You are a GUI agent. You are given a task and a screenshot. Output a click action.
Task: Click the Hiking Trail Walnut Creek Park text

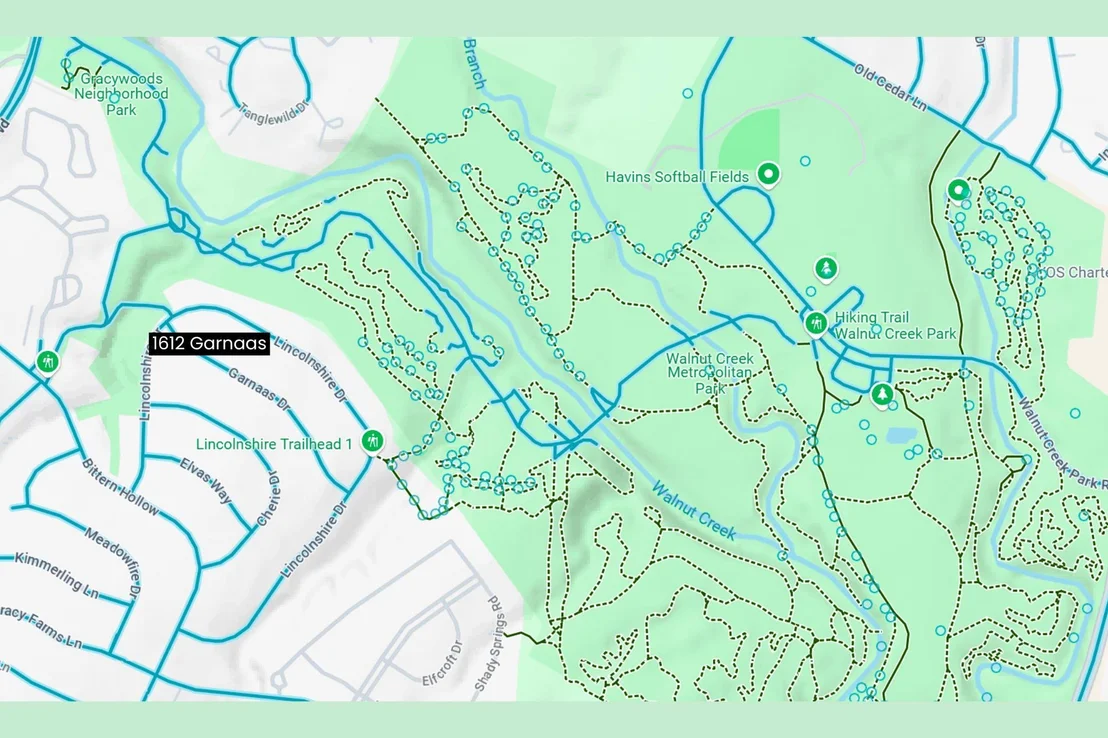pos(895,325)
